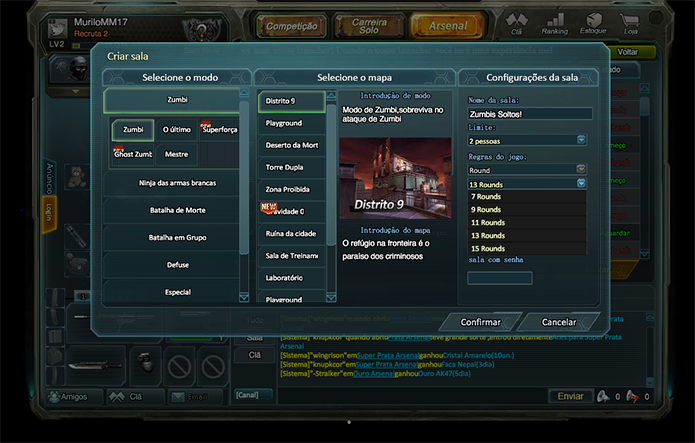Confirm room creation with Confirmar
This screenshot has height=443, width=695.
[x=480, y=322]
